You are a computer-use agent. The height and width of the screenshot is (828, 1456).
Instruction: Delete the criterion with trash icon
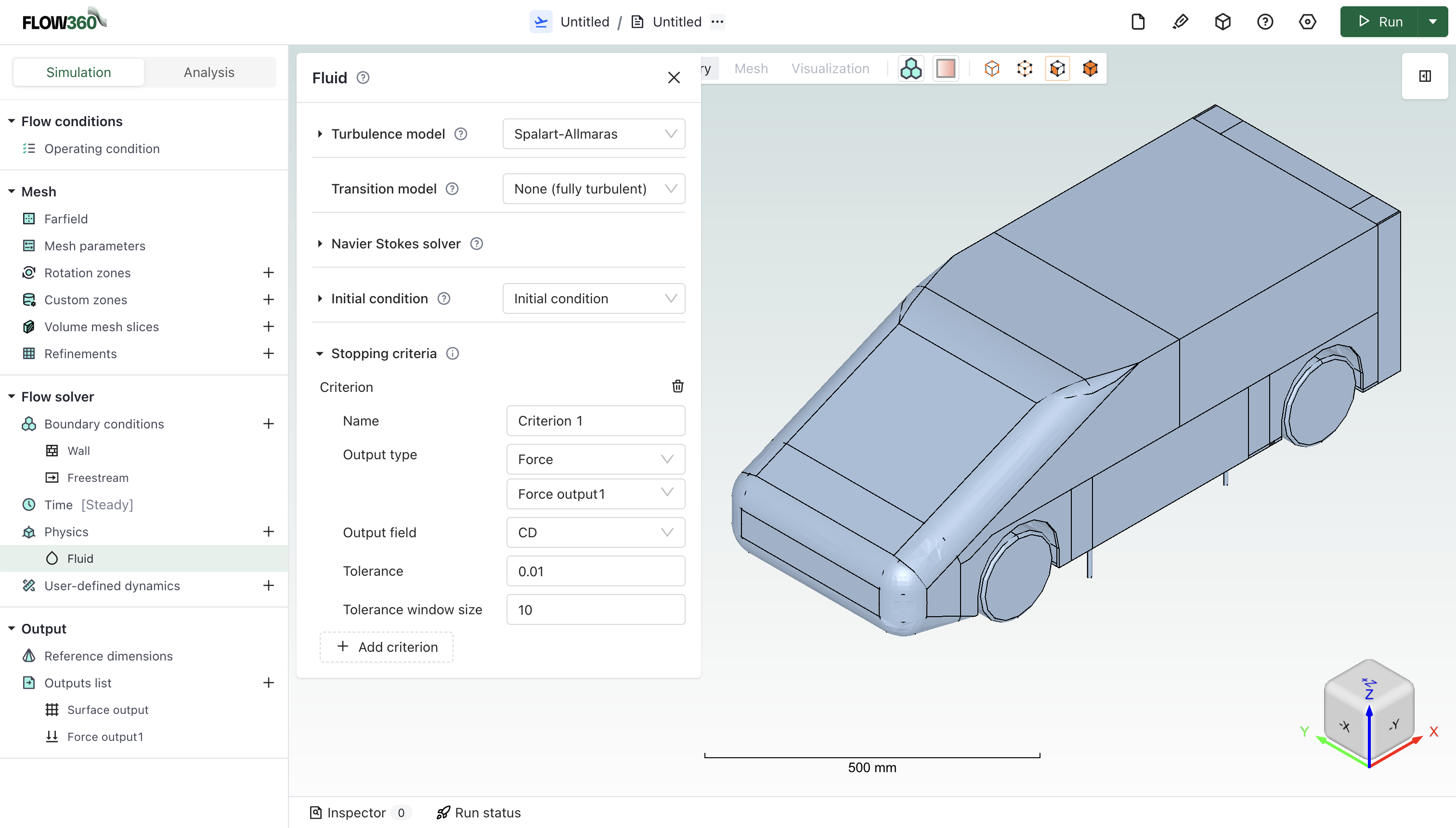point(677,387)
